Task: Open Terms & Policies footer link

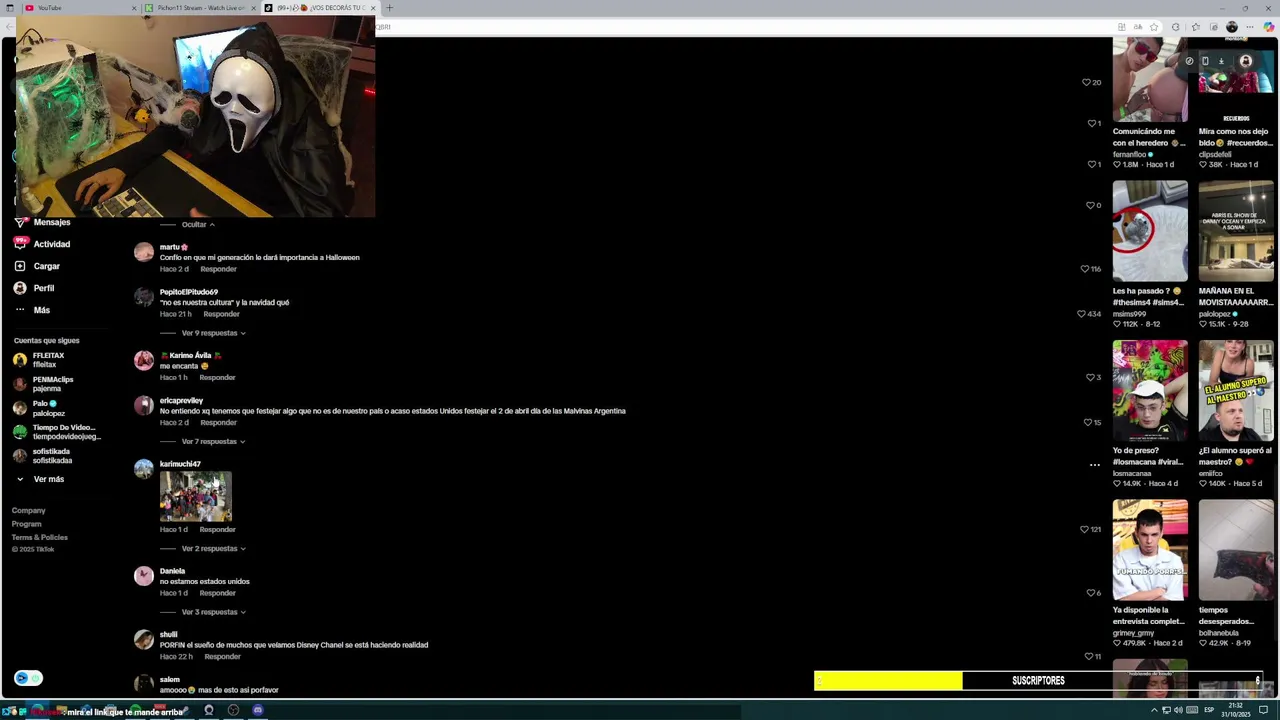Action: click(x=40, y=538)
